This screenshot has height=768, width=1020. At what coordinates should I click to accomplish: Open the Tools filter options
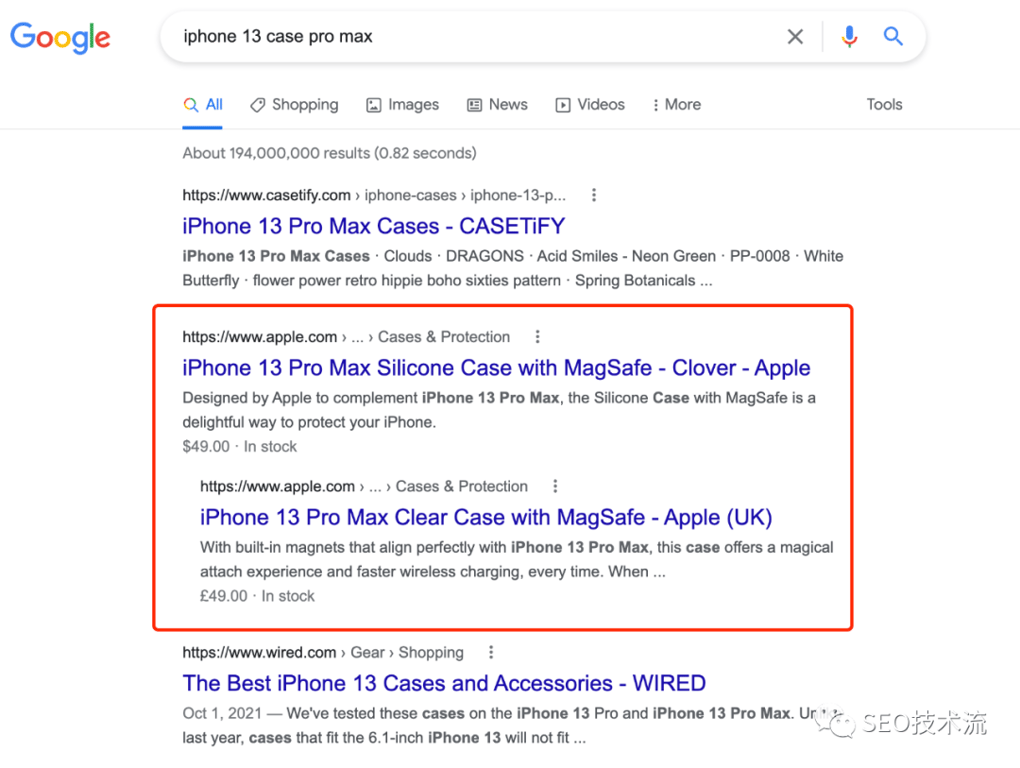[884, 105]
